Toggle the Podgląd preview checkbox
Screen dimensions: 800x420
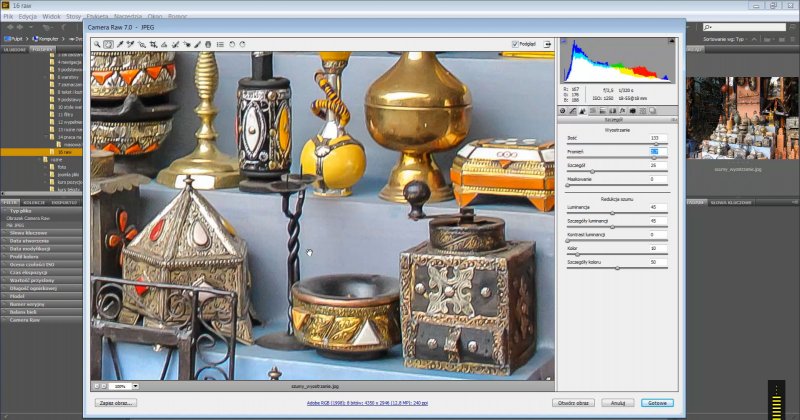pos(515,44)
